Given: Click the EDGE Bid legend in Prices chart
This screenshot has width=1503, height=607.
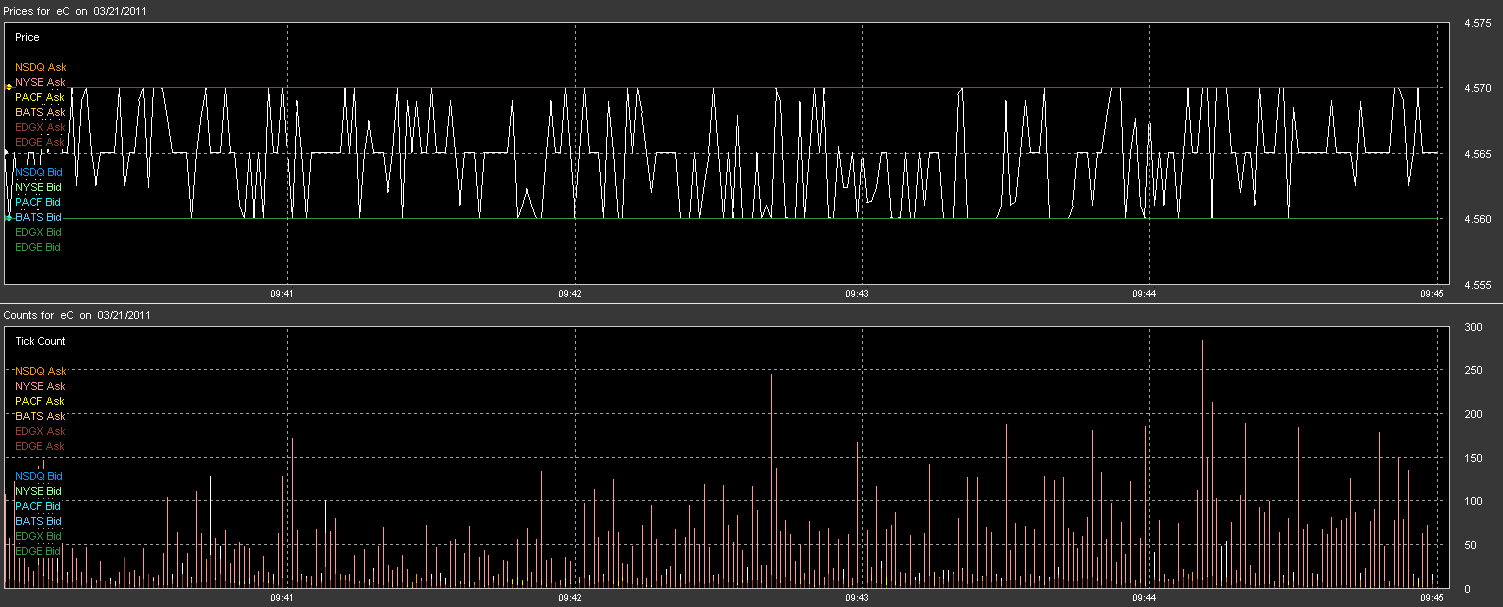Looking at the screenshot, I should coord(39,247).
